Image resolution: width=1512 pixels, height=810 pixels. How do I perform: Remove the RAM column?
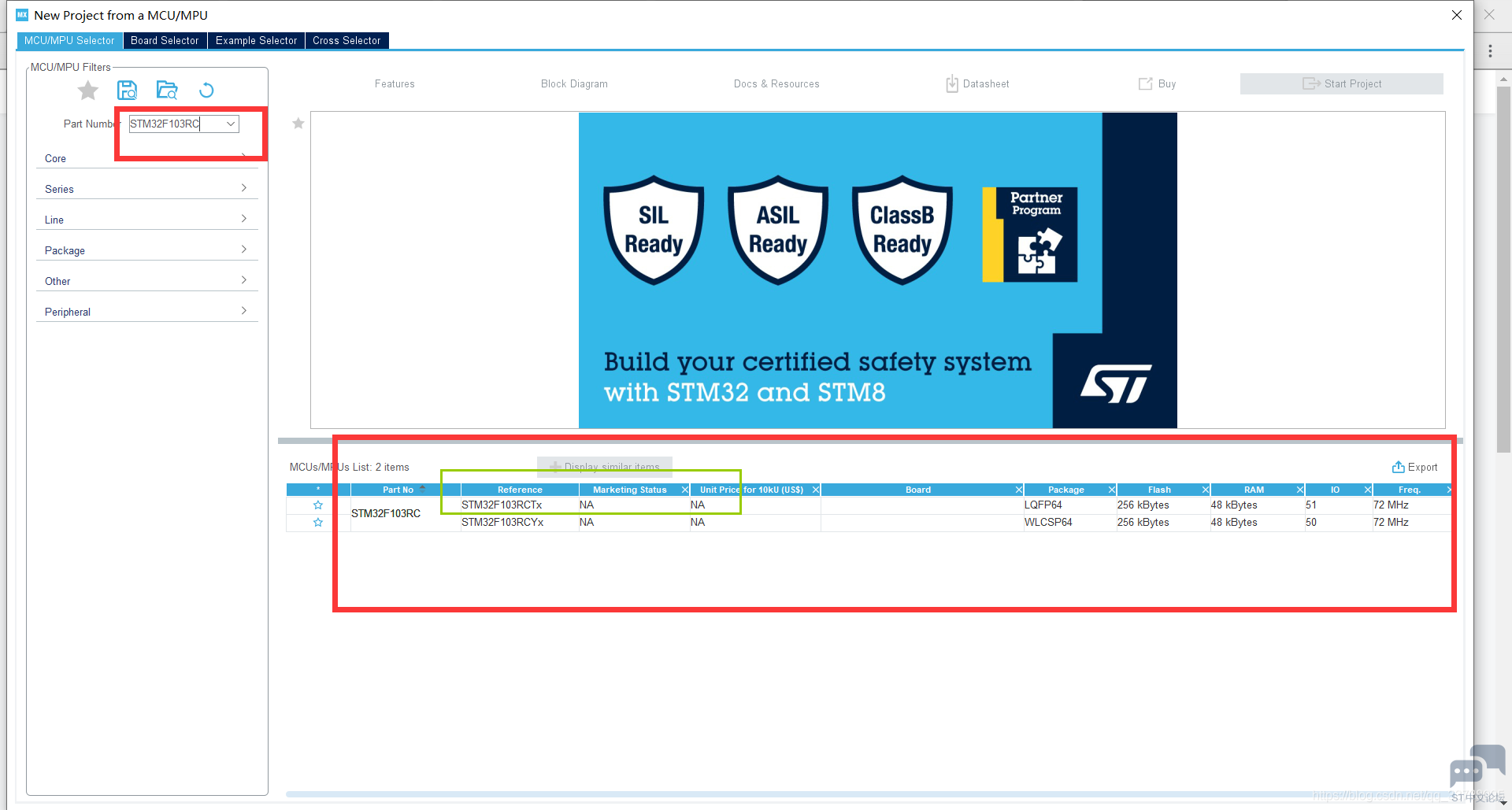(1299, 490)
